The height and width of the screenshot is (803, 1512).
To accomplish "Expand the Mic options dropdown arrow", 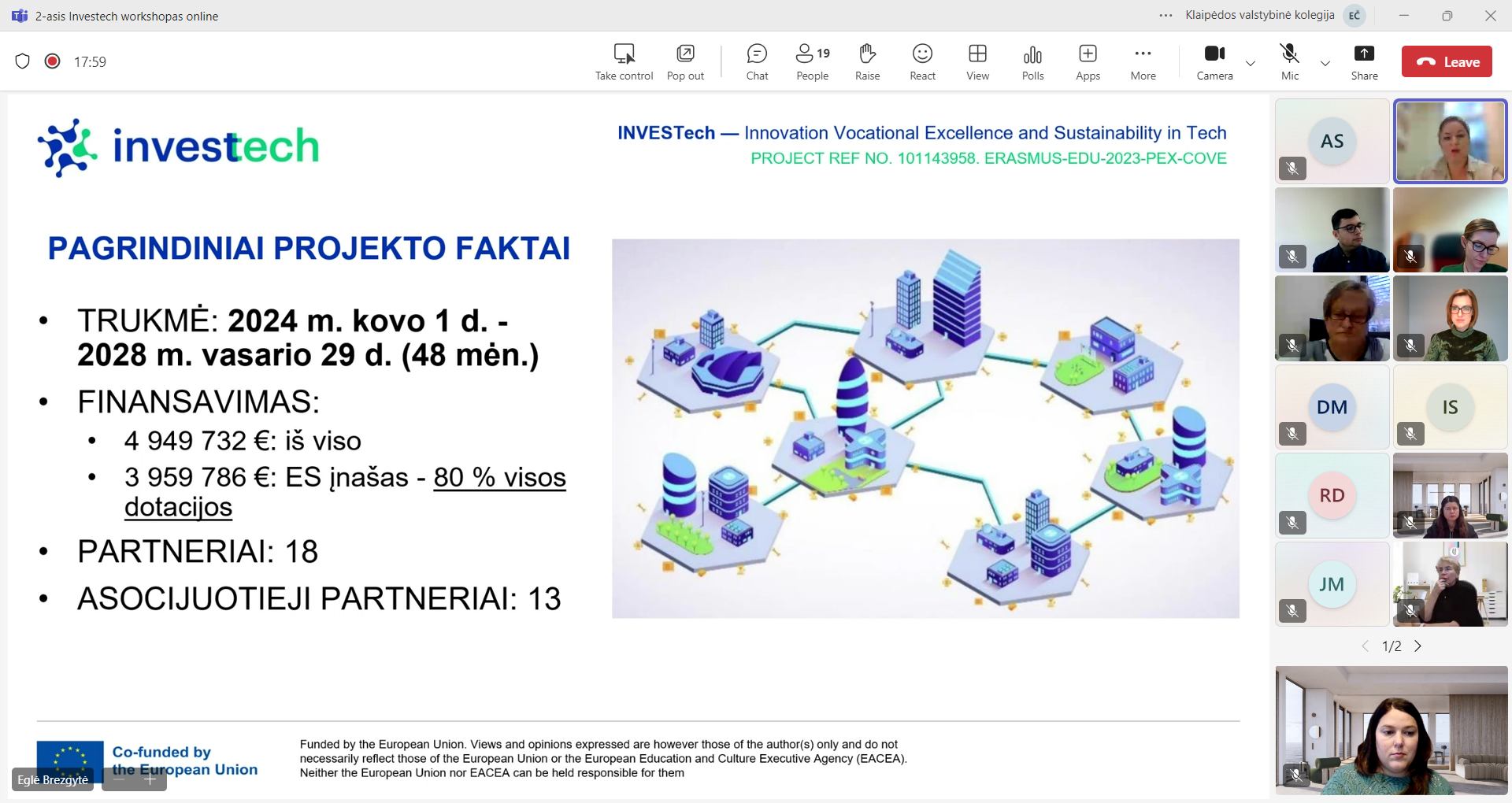I will pos(1325,63).
